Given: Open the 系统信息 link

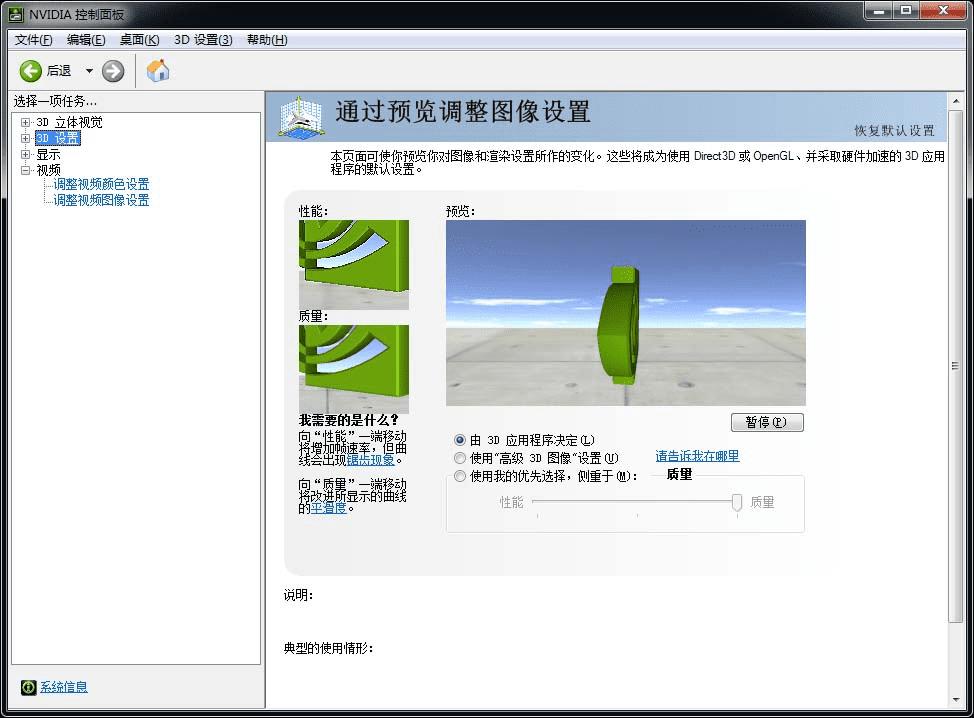Looking at the screenshot, I should coord(64,687).
